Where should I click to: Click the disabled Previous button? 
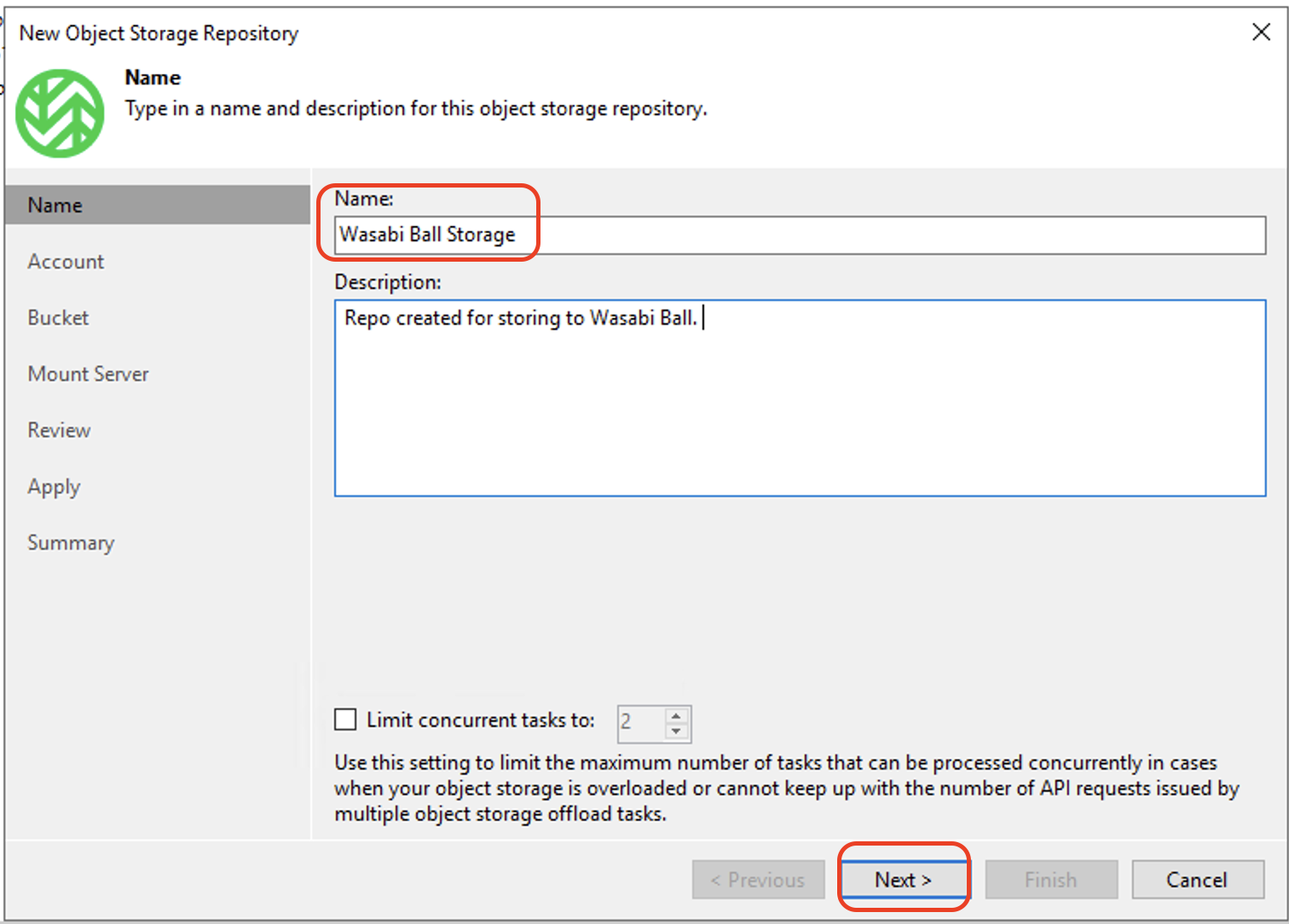(759, 880)
